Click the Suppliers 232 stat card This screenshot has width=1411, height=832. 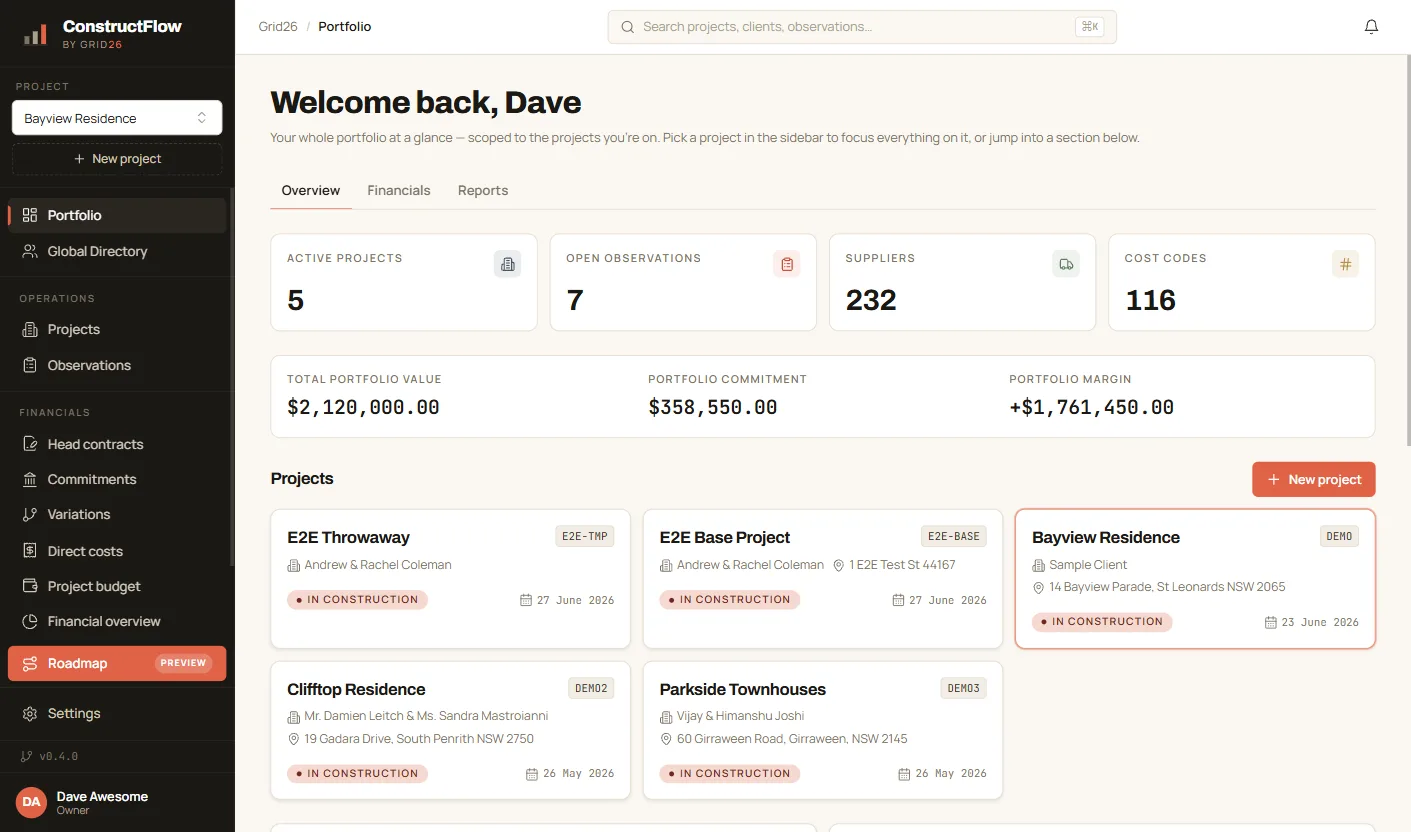[962, 282]
